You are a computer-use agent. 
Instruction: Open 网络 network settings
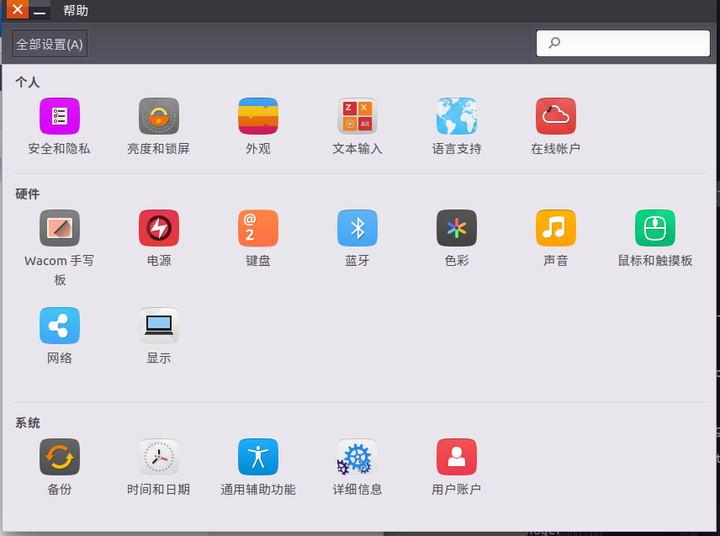coord(59,326)
